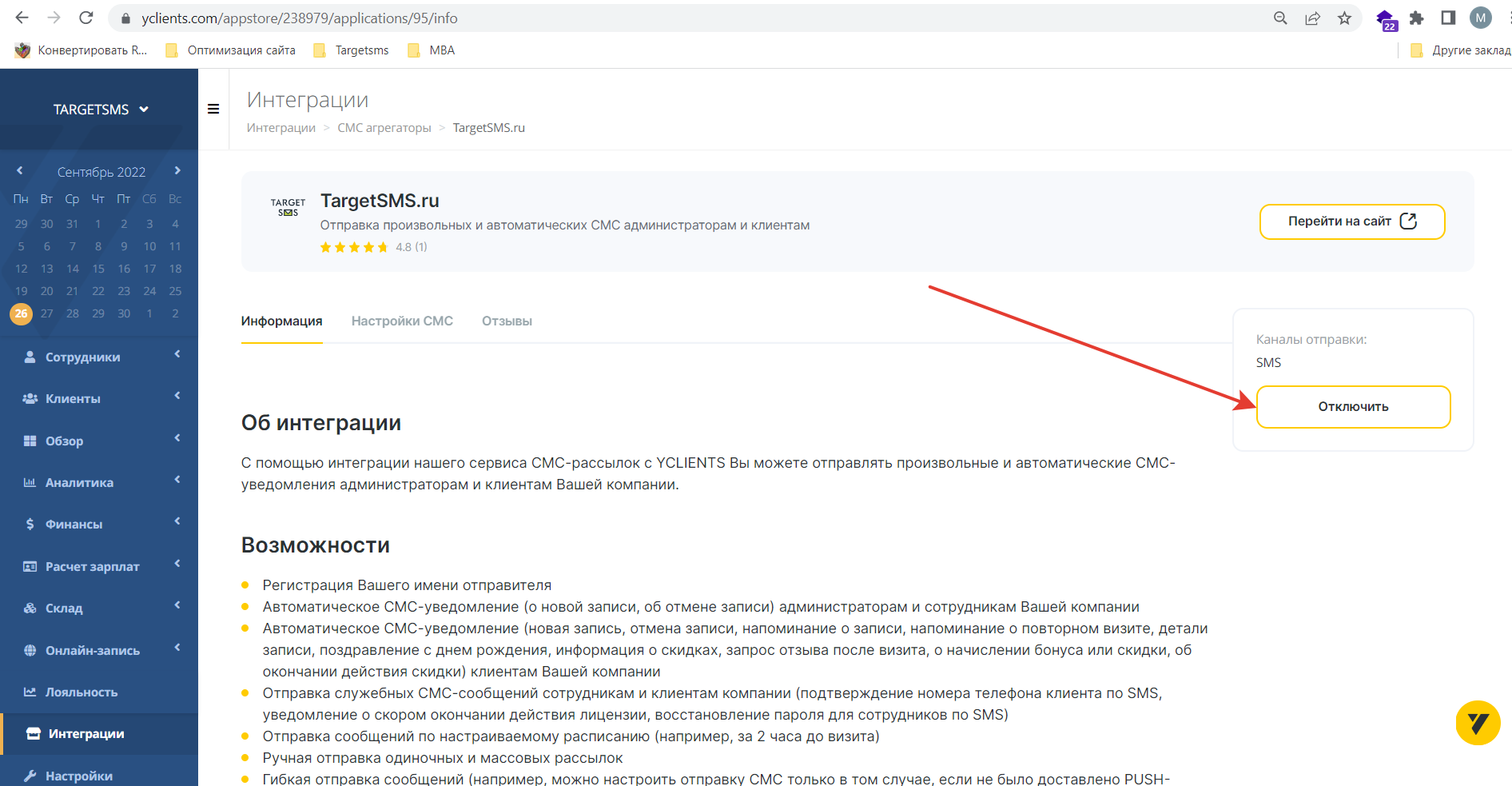Expand the Аналитика chevron
Screen dimensions: 1512x786
point(177,480)
